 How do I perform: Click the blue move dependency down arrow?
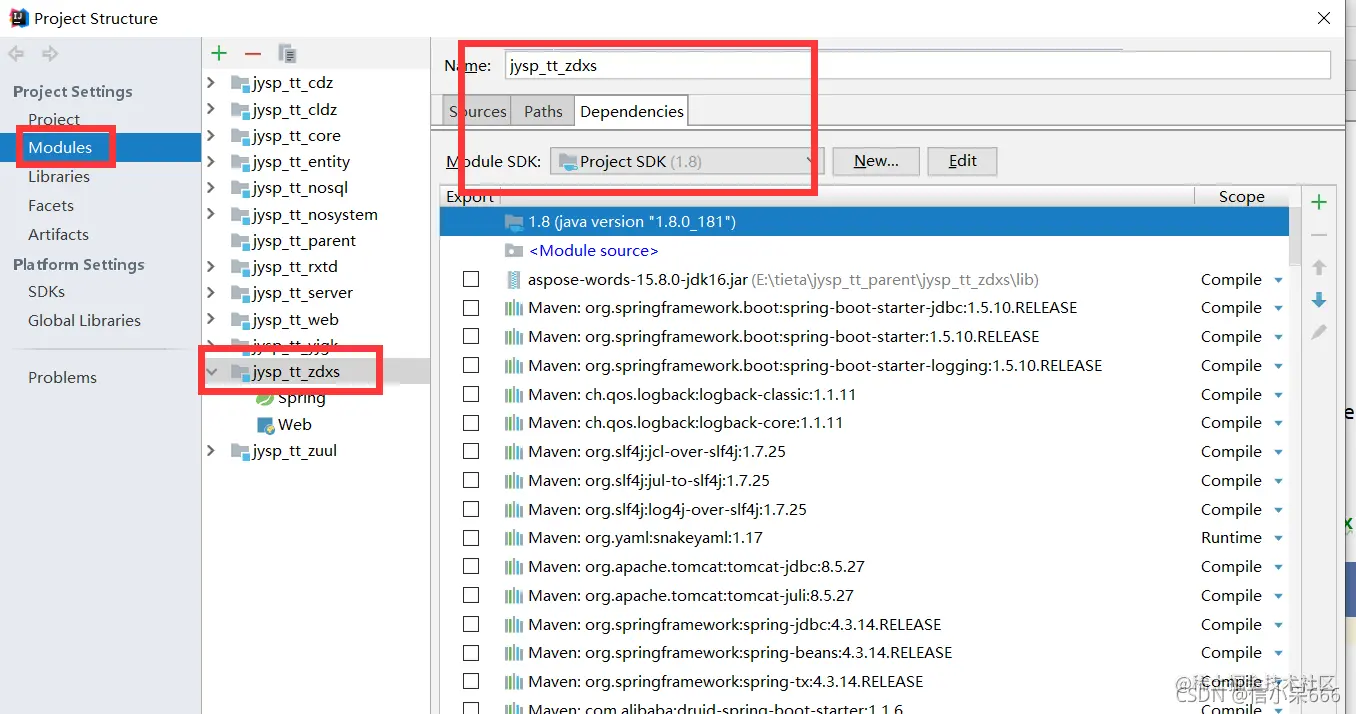pyautogui.click(x=1319, y=300)
